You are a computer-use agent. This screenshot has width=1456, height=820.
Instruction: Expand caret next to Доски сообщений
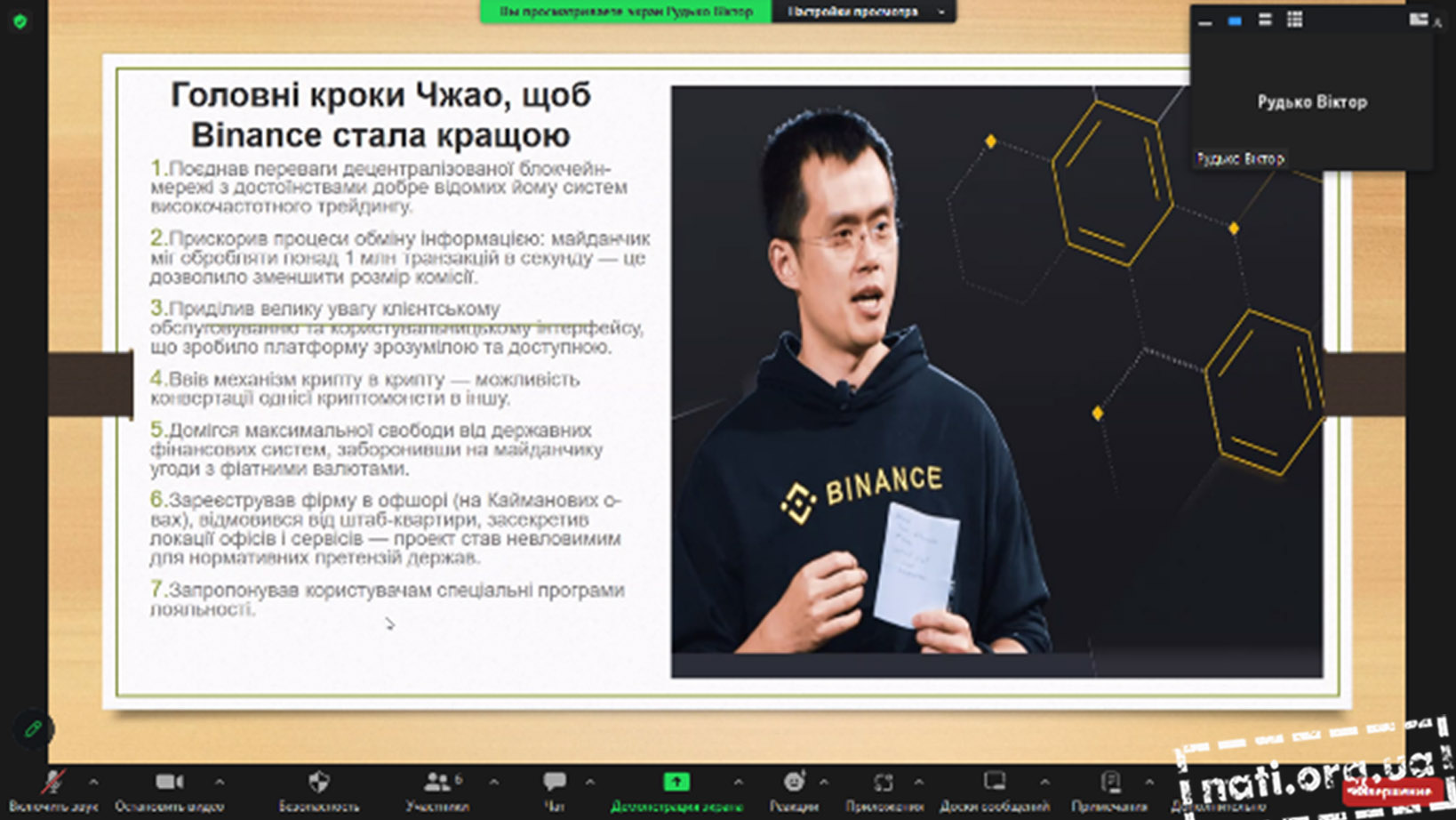click(x=1044, y=782)
